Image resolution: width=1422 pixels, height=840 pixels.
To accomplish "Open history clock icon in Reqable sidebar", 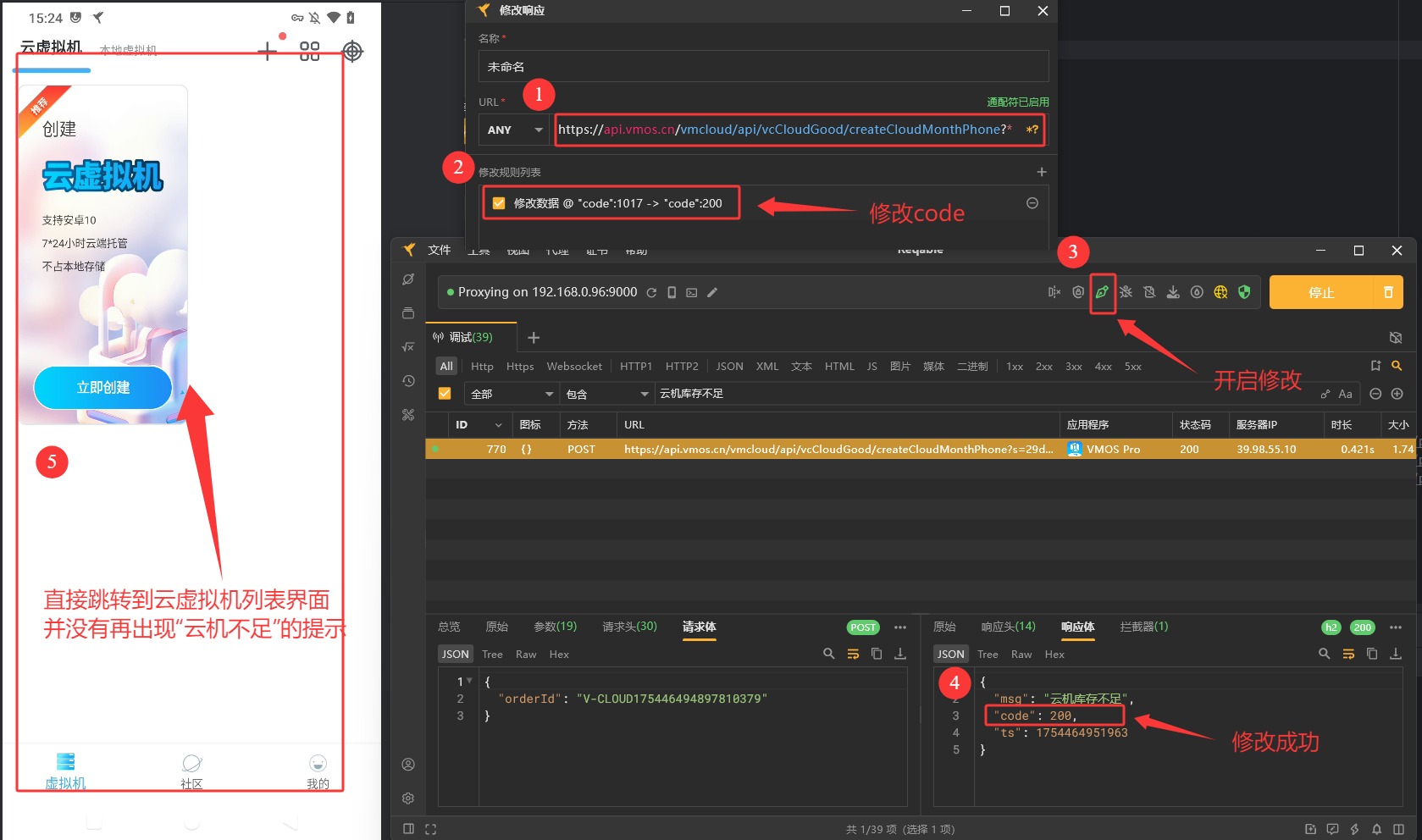I will point(408,381).
